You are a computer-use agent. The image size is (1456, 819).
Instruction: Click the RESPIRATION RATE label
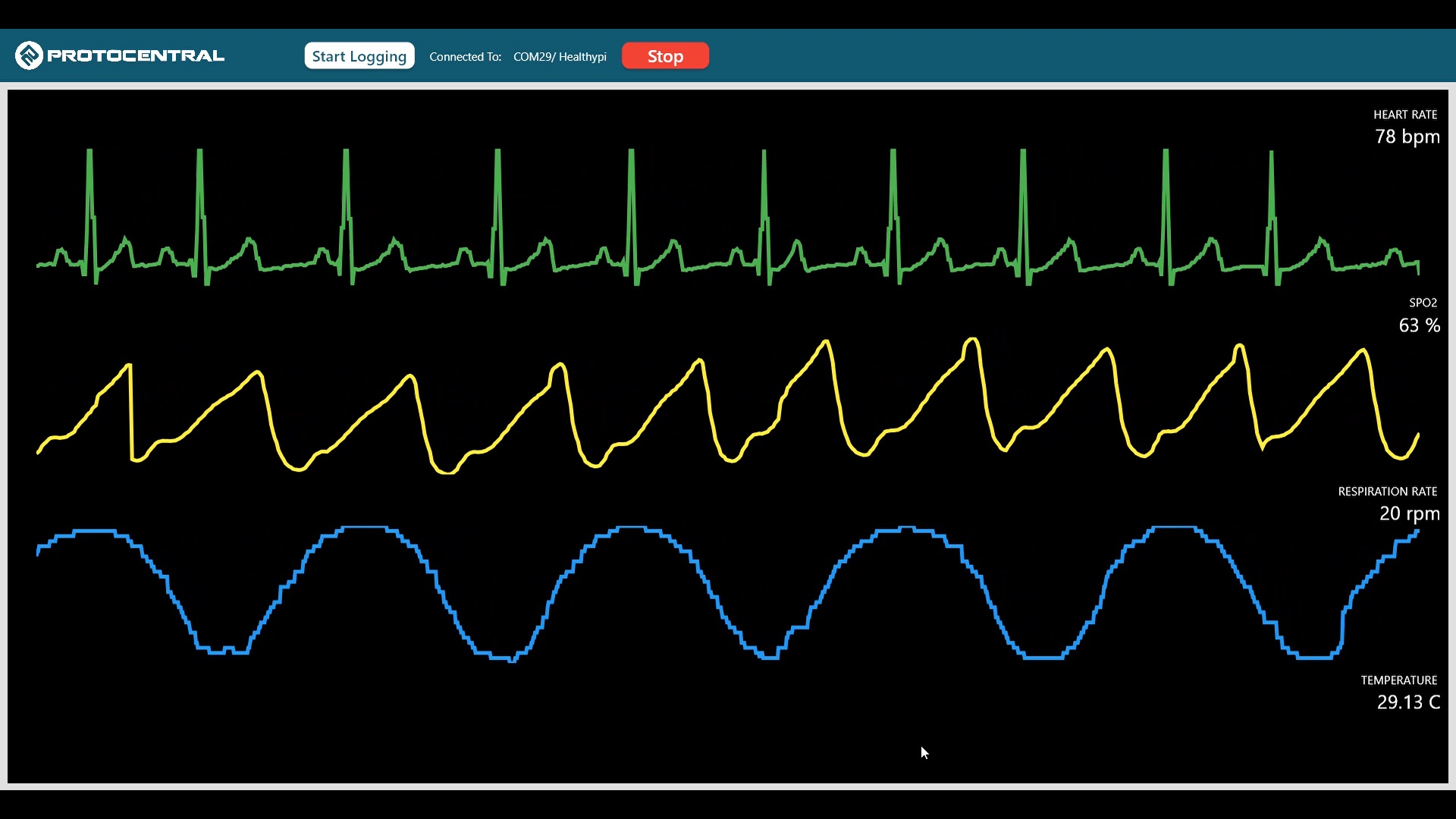click(1387, 491)
